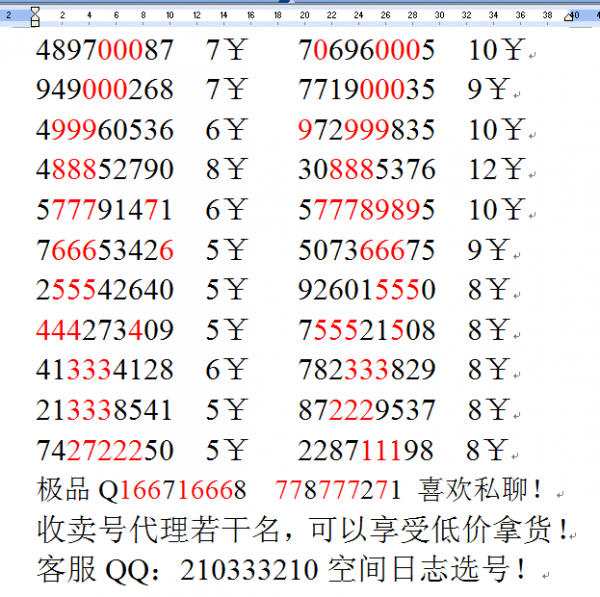The width and height of the screenshot is (600, 597).
Task: Click the premium number 778777271
Action: (338, 490)
